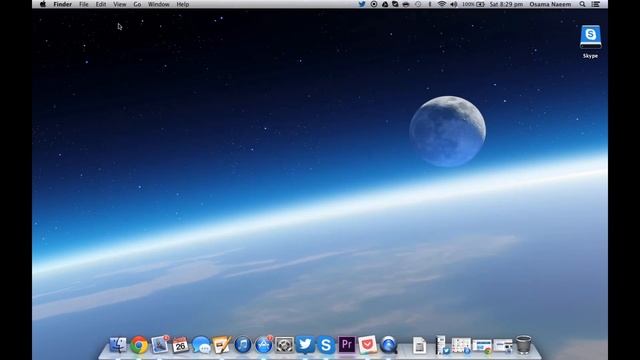Open Spotlight search magnifier
Viewport: 640px width, 360px height.
click(582, 4)
